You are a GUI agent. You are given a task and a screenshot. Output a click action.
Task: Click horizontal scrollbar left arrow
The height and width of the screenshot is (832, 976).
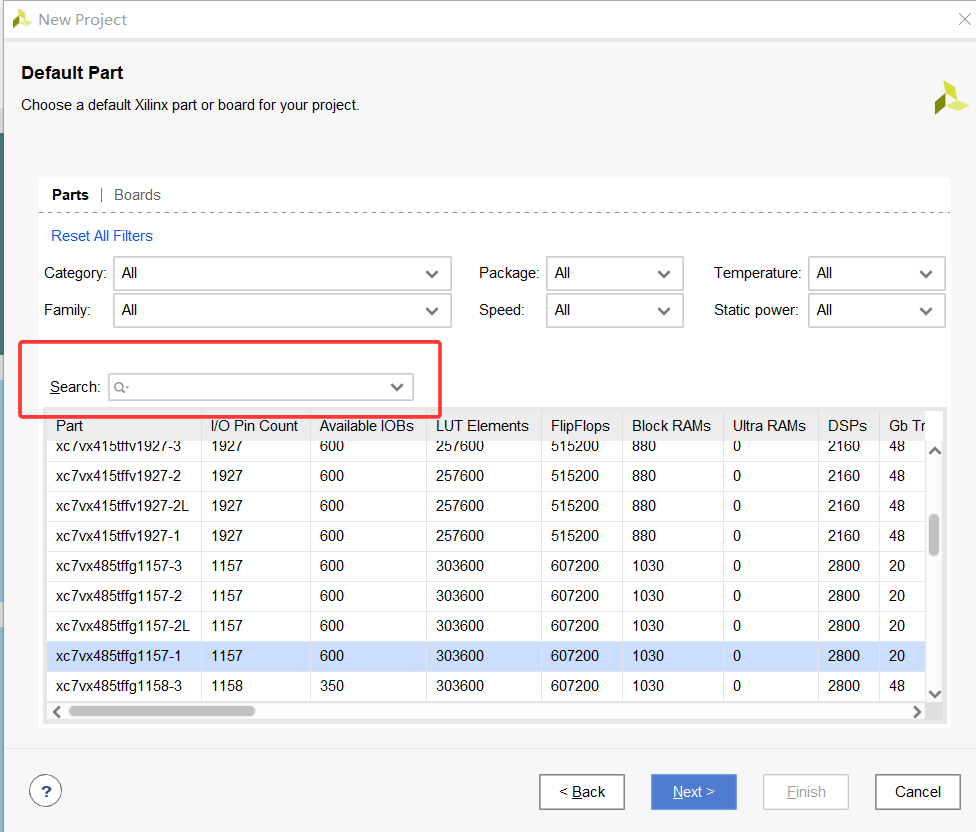[57, 711]
